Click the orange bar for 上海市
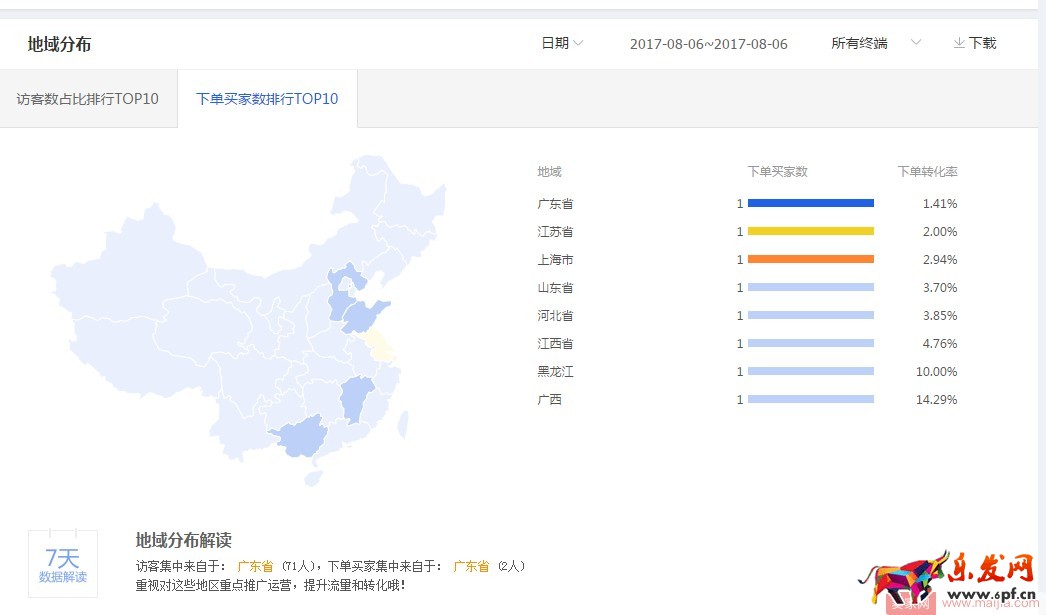1046x615 pixels. (x=810, y=259)
